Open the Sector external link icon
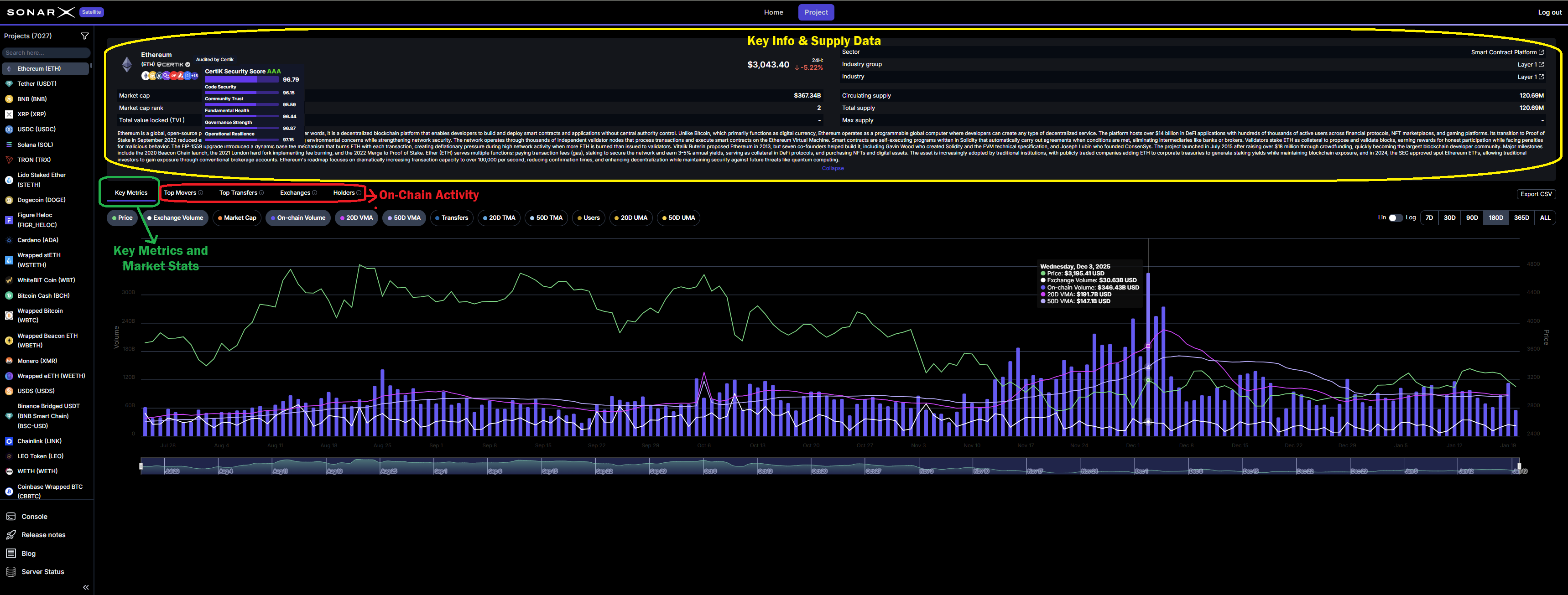 tap(1541, 52)
